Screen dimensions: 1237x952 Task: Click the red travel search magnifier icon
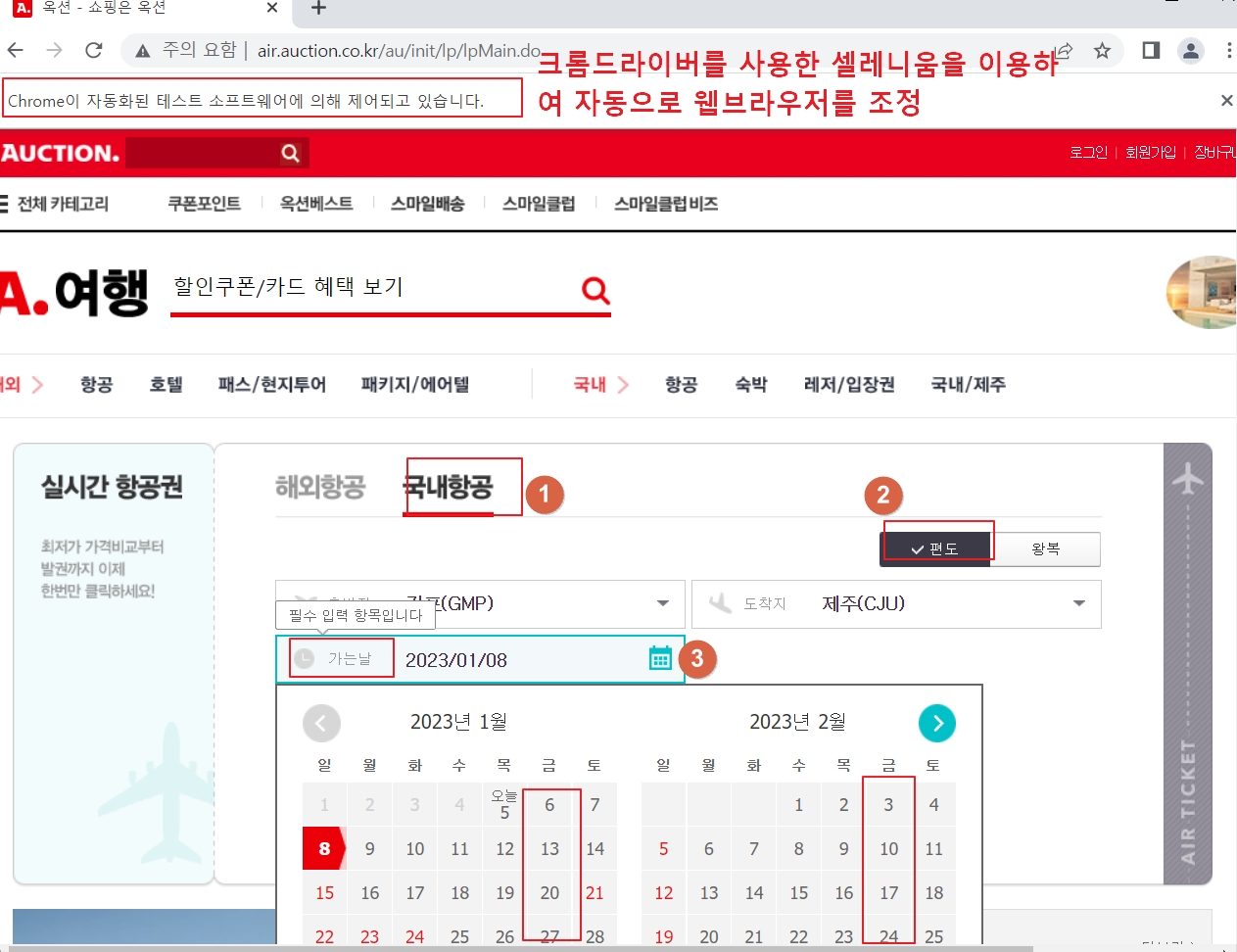[595, 291]
